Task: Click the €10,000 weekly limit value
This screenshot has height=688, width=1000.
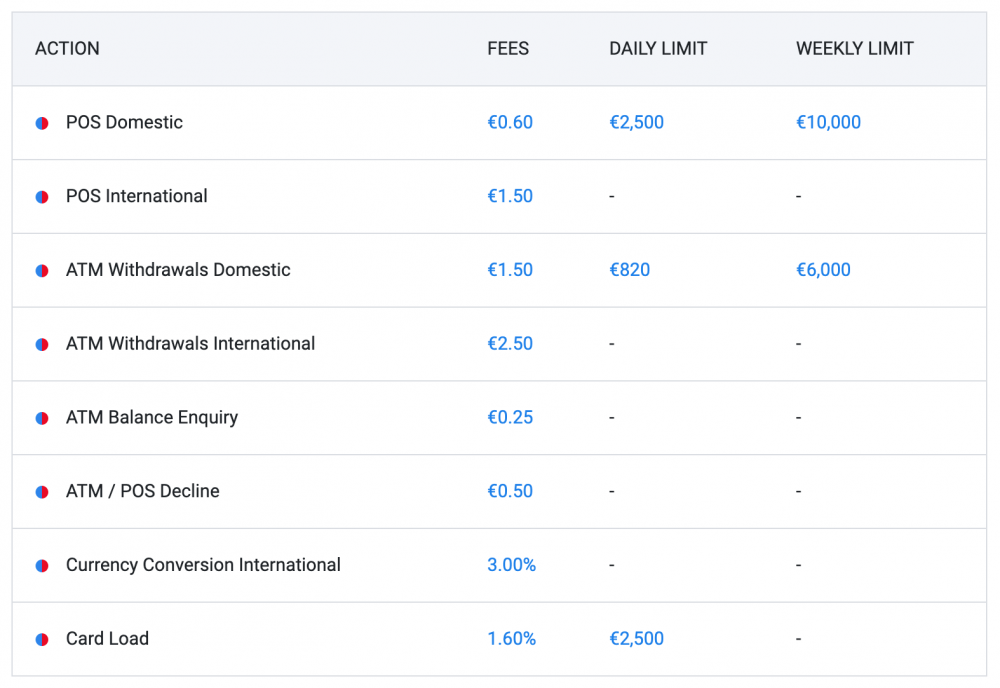Action: point(827,122)
